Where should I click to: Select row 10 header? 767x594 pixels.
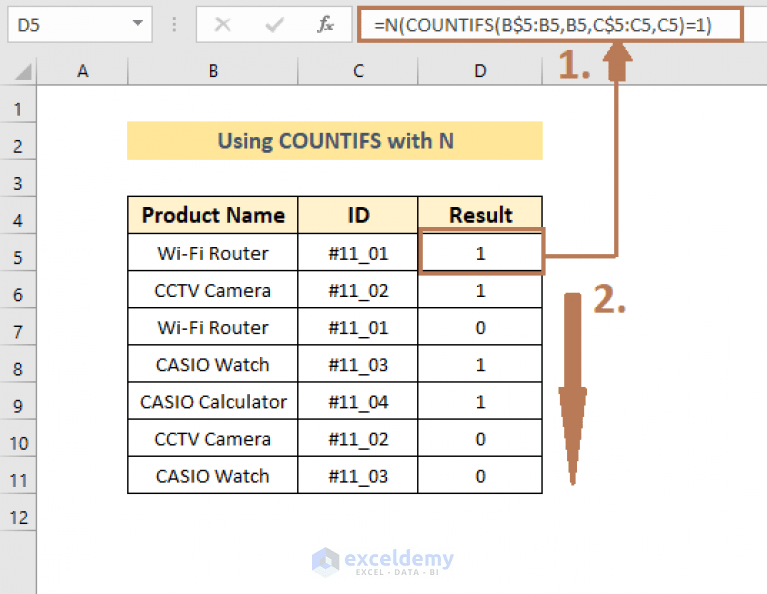18,438
